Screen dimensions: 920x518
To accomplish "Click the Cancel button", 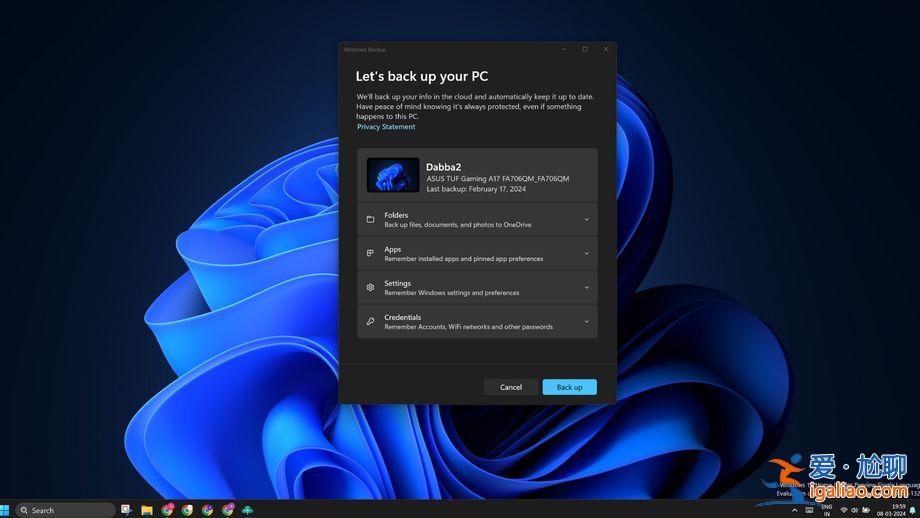I will pos(510,387).
